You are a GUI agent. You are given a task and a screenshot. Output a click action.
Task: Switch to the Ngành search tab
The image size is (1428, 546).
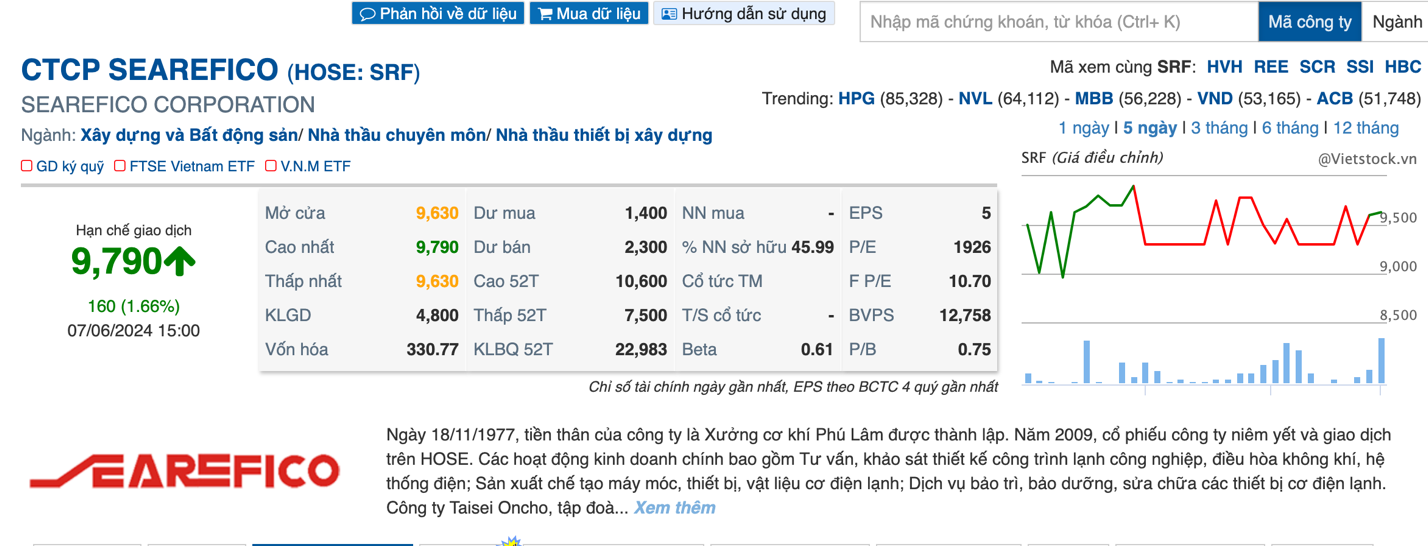tap(1396, 22)
